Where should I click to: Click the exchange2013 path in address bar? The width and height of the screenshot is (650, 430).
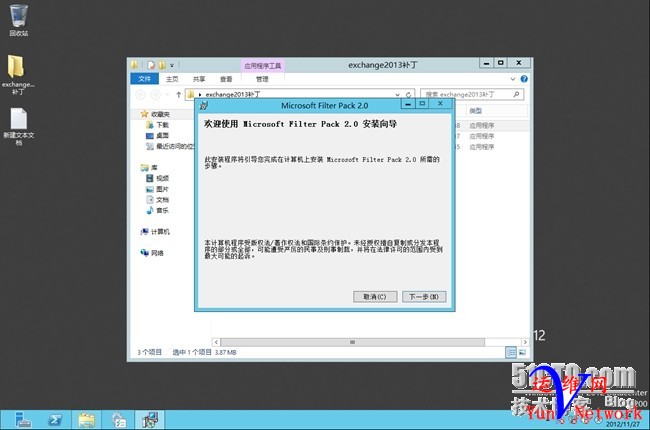tap(233, 95)
